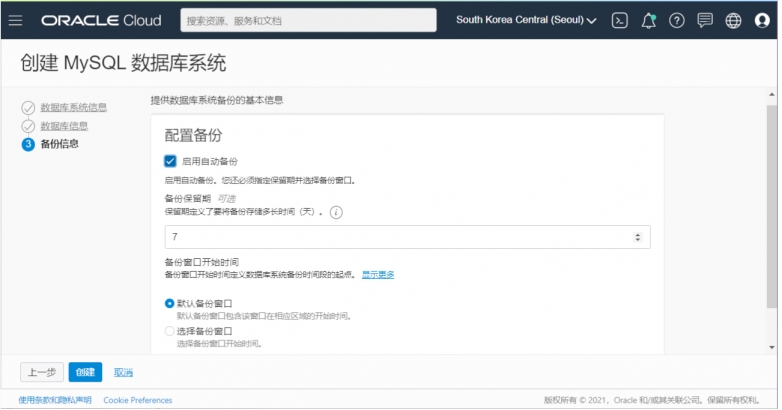Open the user profile avatar
Viewport: 782px width, 410px height.
762,20
